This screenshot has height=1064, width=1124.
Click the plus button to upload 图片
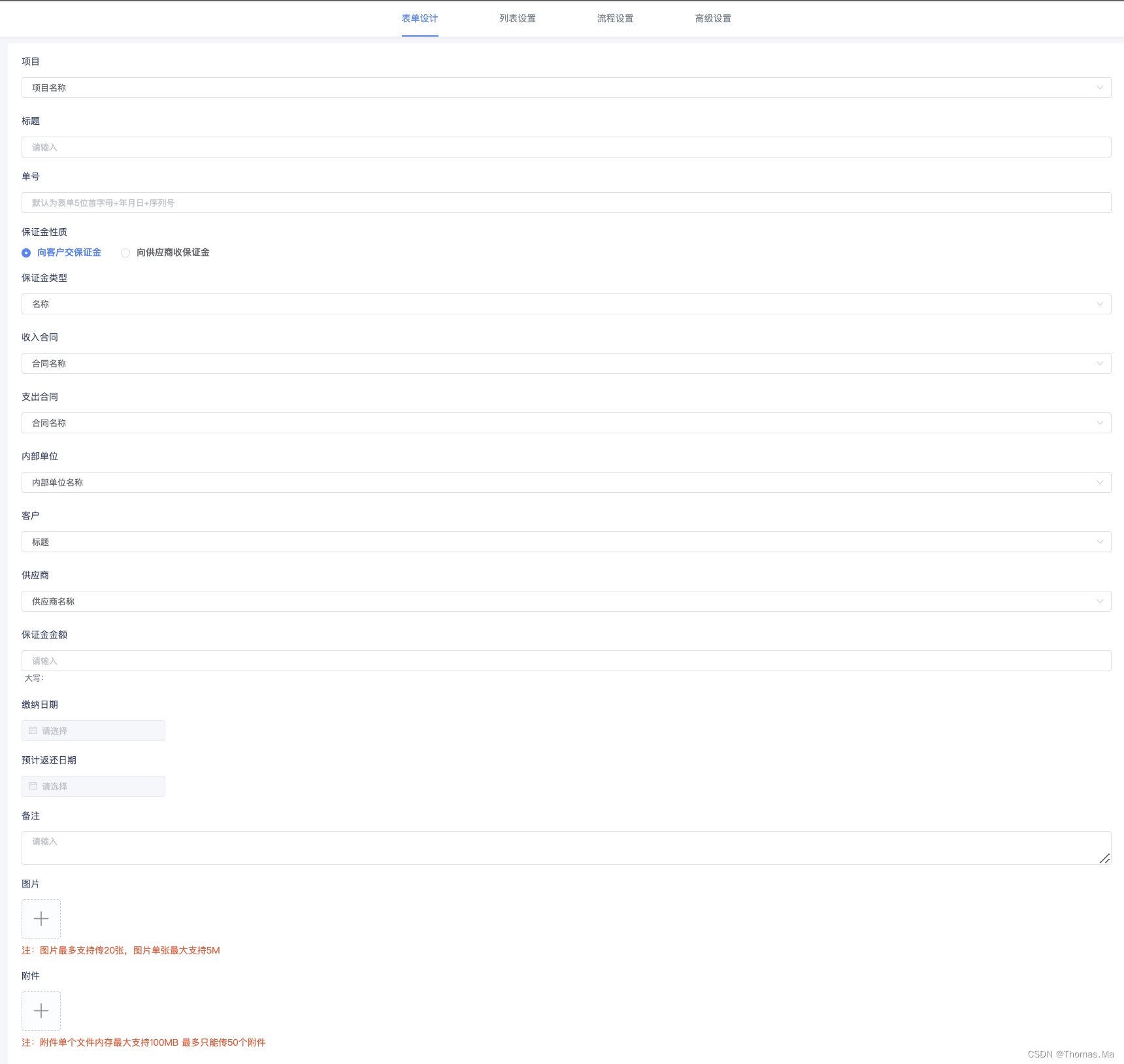click(x=41, y=919)
